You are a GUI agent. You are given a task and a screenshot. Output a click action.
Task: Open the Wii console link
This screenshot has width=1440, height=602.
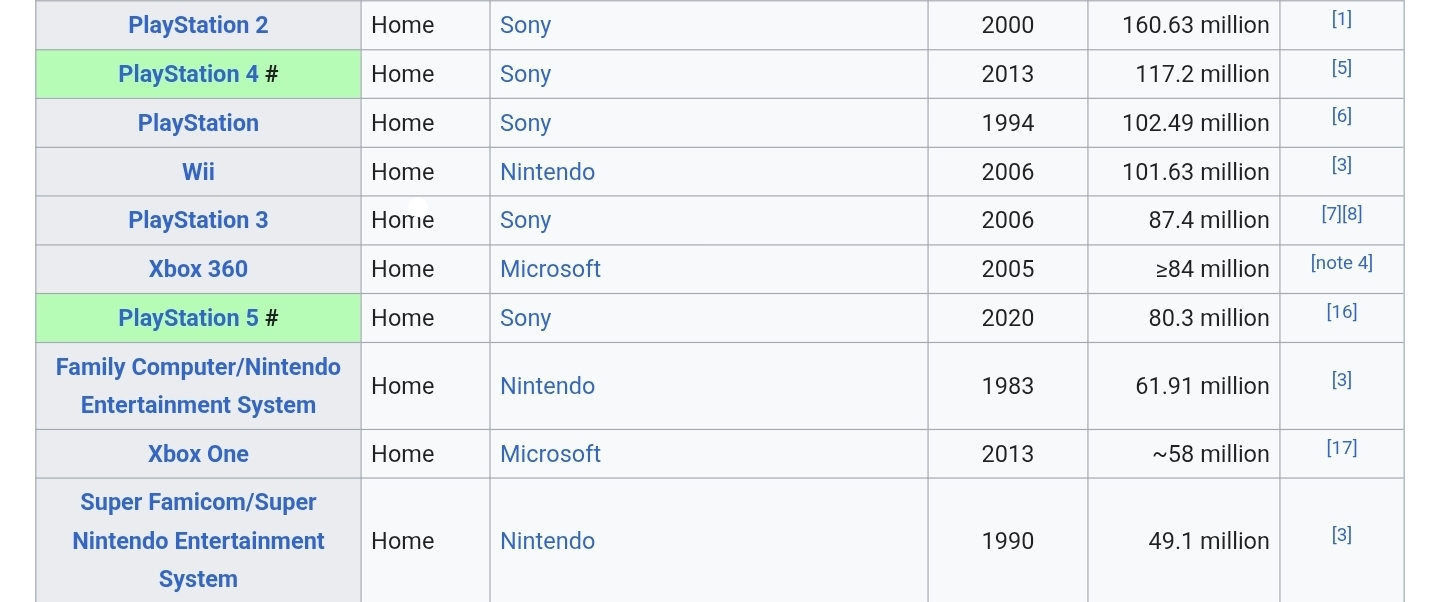[198, 172]
